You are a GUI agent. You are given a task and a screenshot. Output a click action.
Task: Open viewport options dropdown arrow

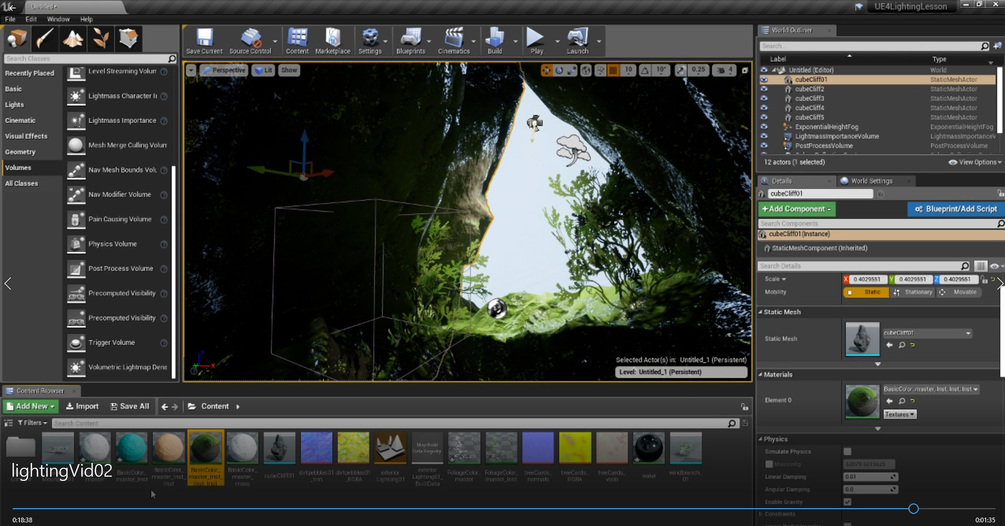point(191,70)
